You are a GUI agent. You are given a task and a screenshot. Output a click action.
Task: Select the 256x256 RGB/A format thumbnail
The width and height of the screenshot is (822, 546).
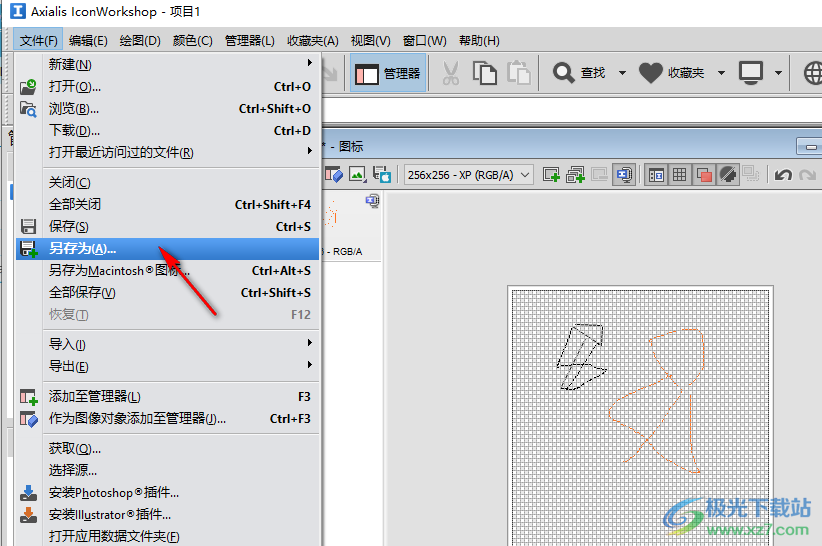tap(350, 226)
